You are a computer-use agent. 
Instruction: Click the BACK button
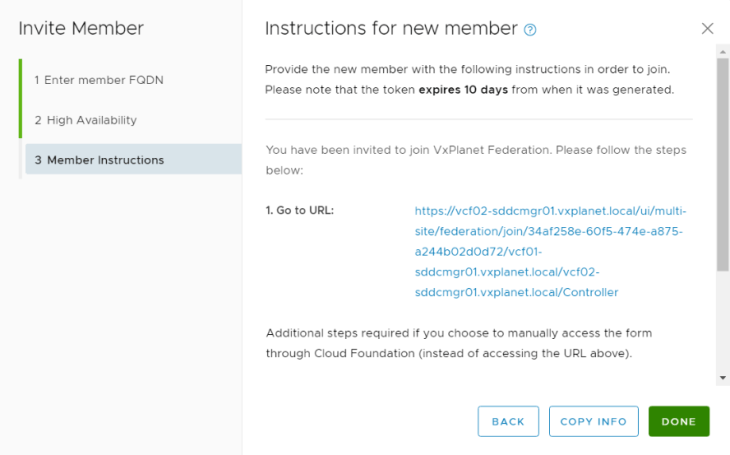508,421
